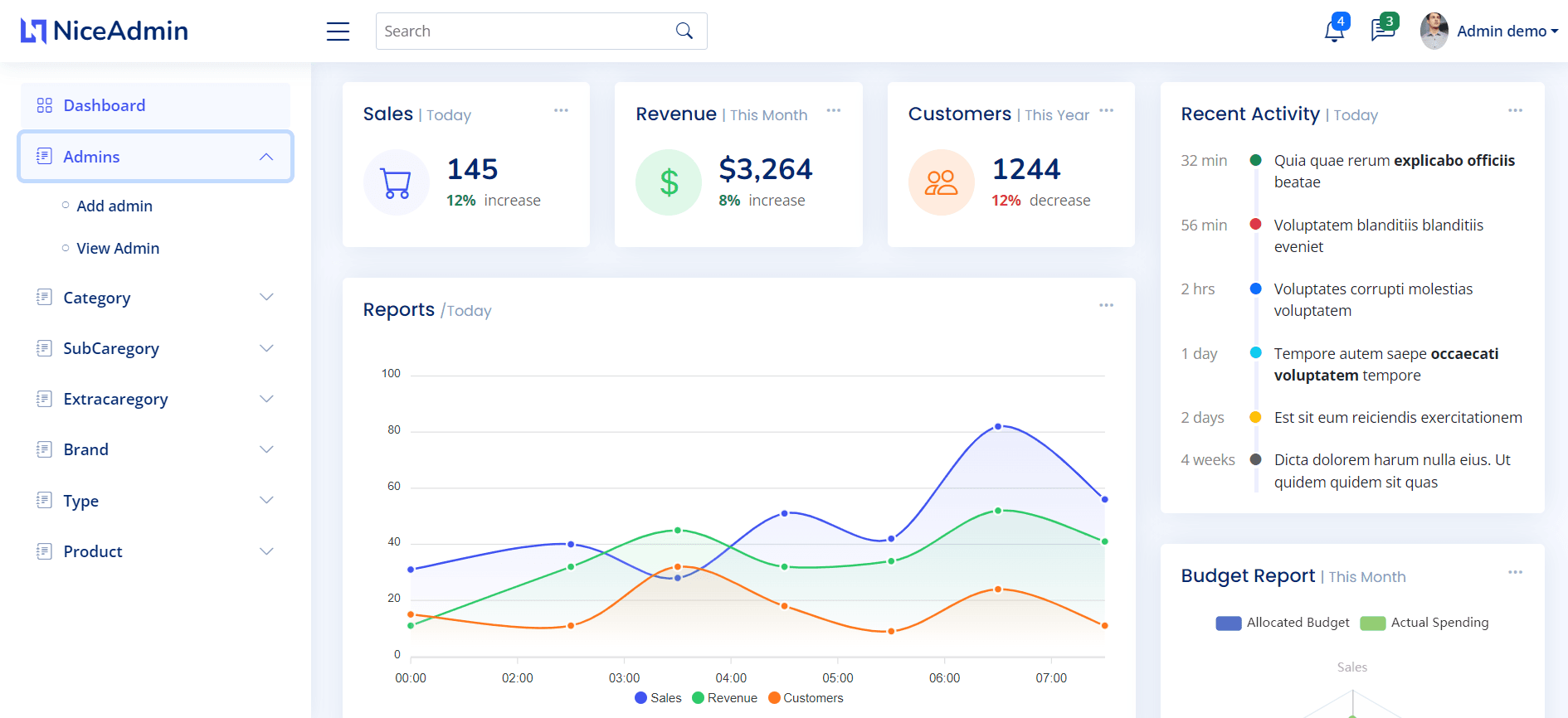Open 'occaecati voluptatem' activity link
Screen dimensions: 1568x718
pos(1386,364)
